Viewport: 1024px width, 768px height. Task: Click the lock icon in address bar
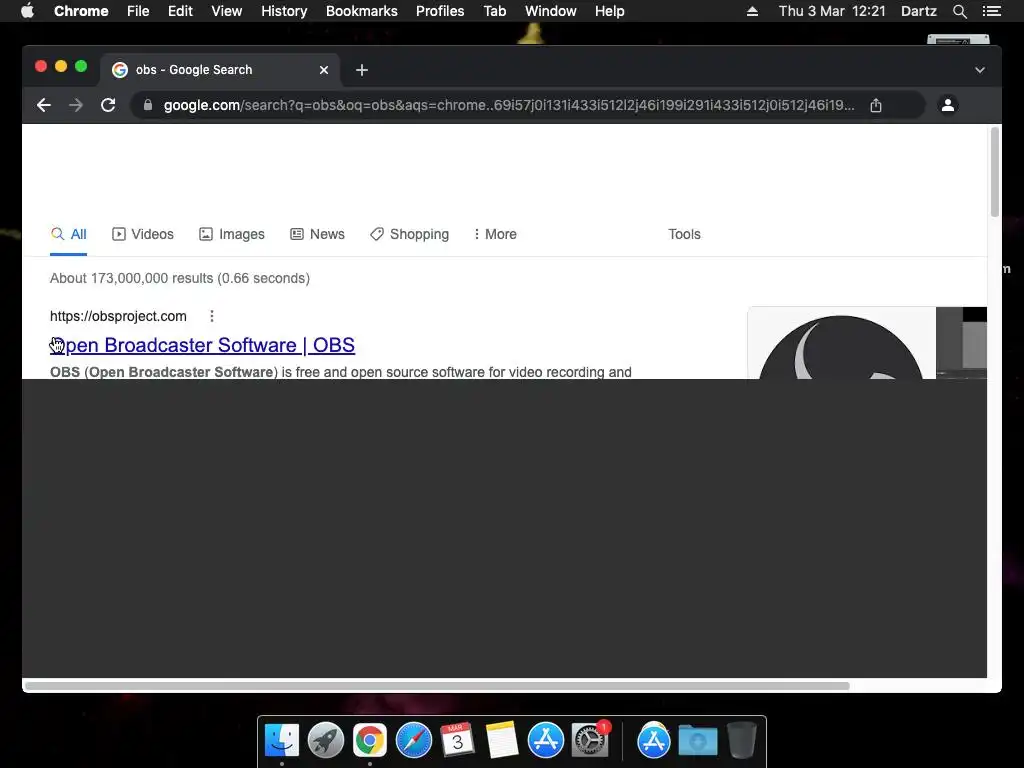pos(148,105)
